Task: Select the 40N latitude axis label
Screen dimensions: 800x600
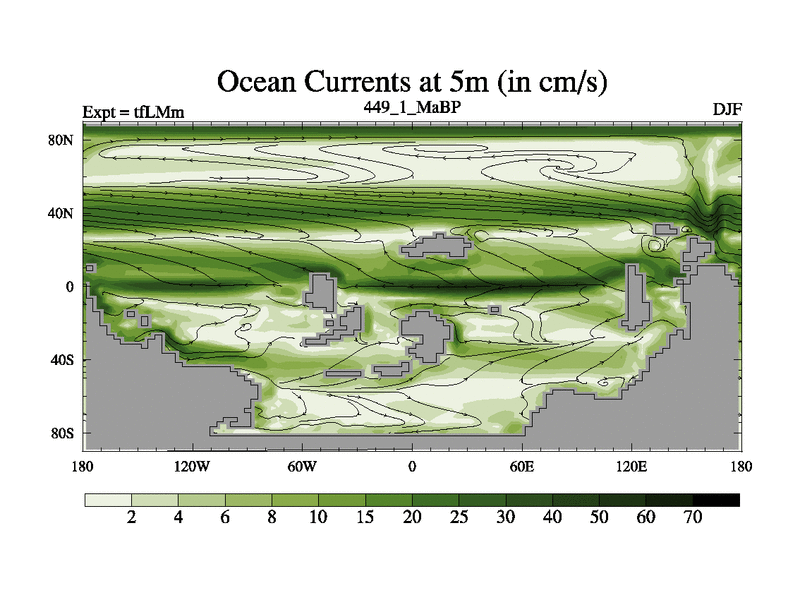Action: tap(62, 213)
